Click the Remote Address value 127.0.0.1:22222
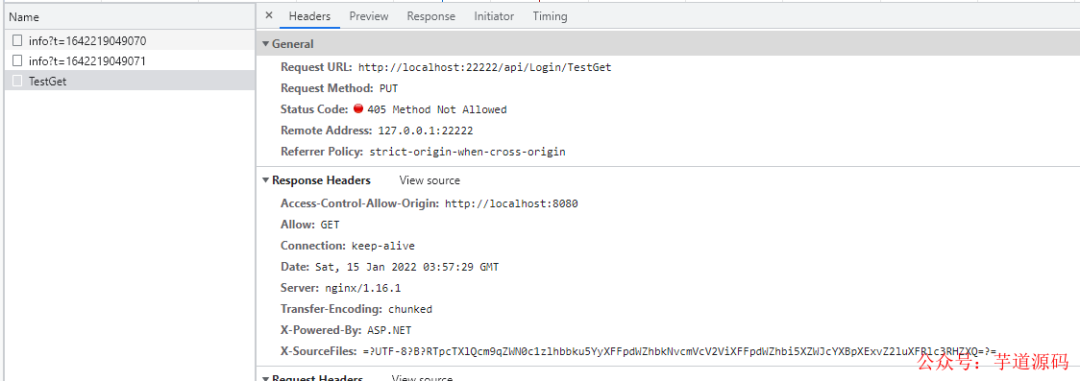This screenshot has width=1080, height=381. coord(426,130)
